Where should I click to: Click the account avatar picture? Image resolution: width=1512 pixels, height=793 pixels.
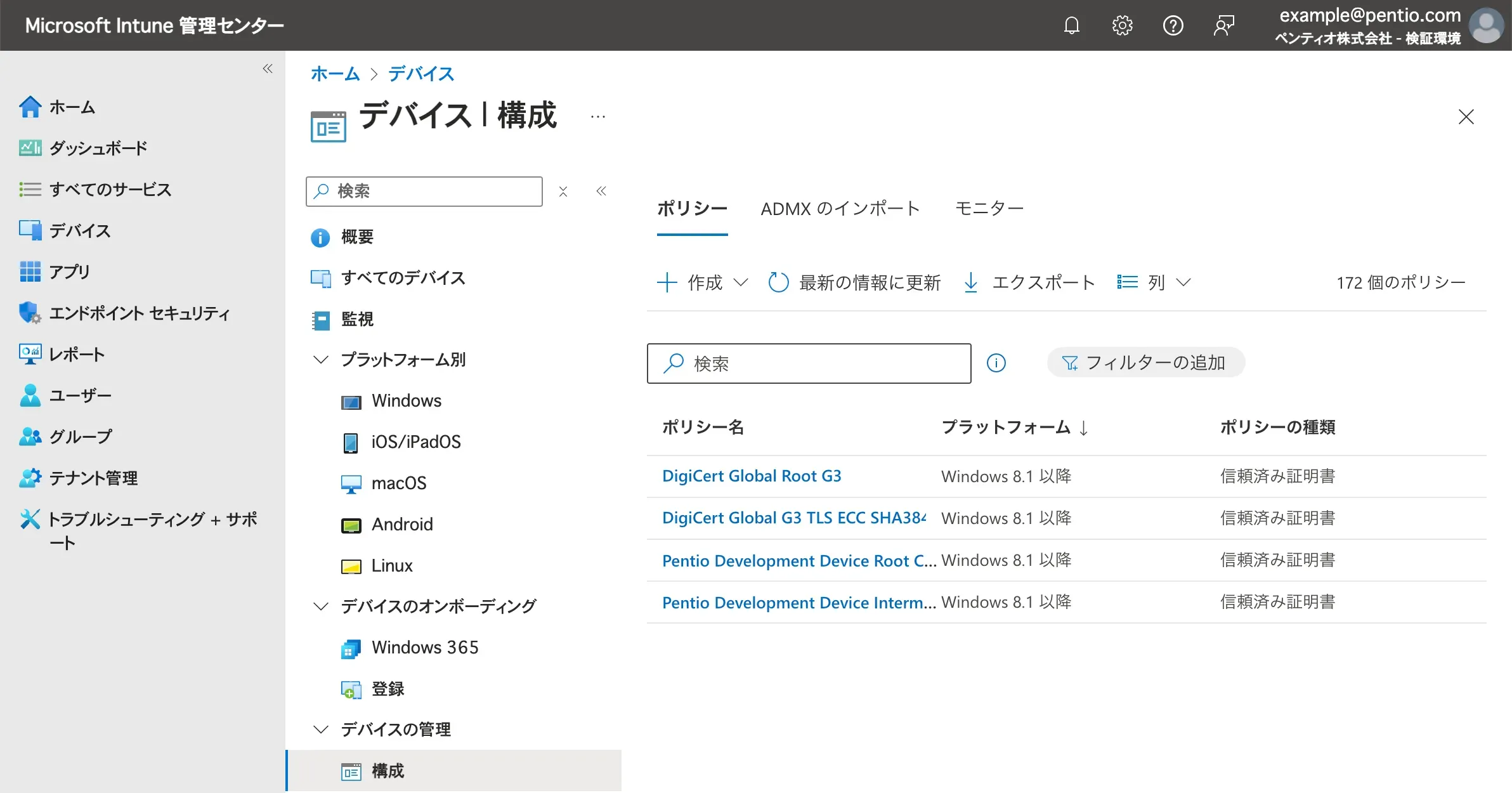coord(1487,25)
